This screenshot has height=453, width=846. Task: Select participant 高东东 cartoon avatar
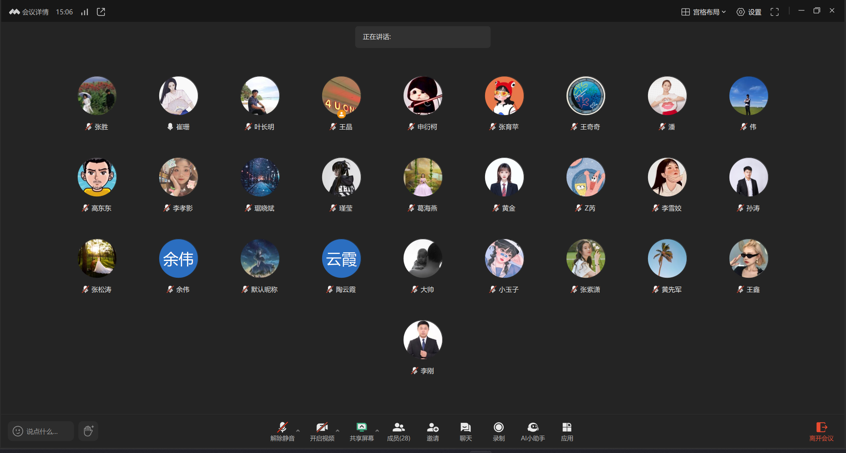point(97,177)
